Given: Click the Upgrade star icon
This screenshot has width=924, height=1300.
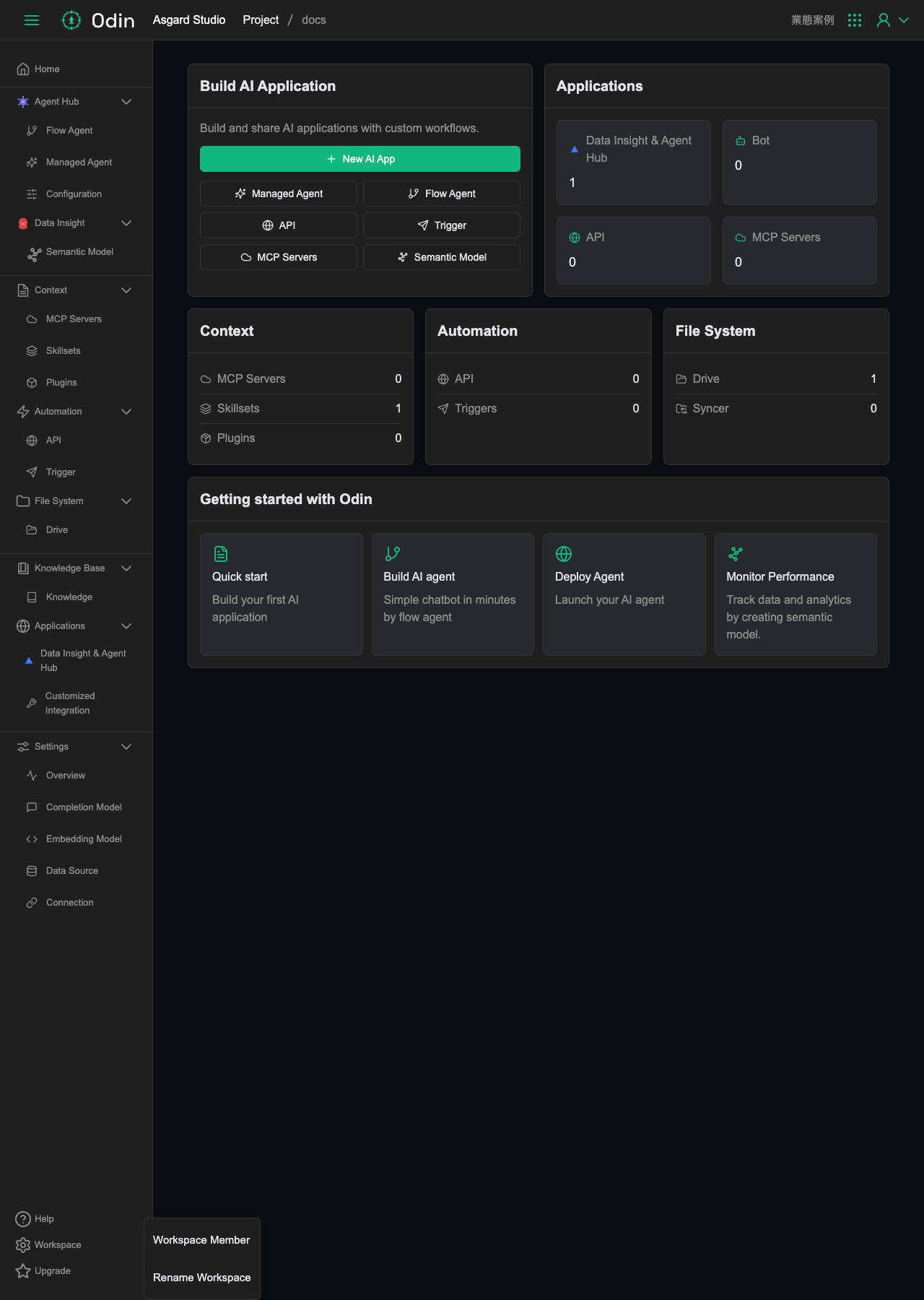Looking at the screenshot, I should (23, 1271).
